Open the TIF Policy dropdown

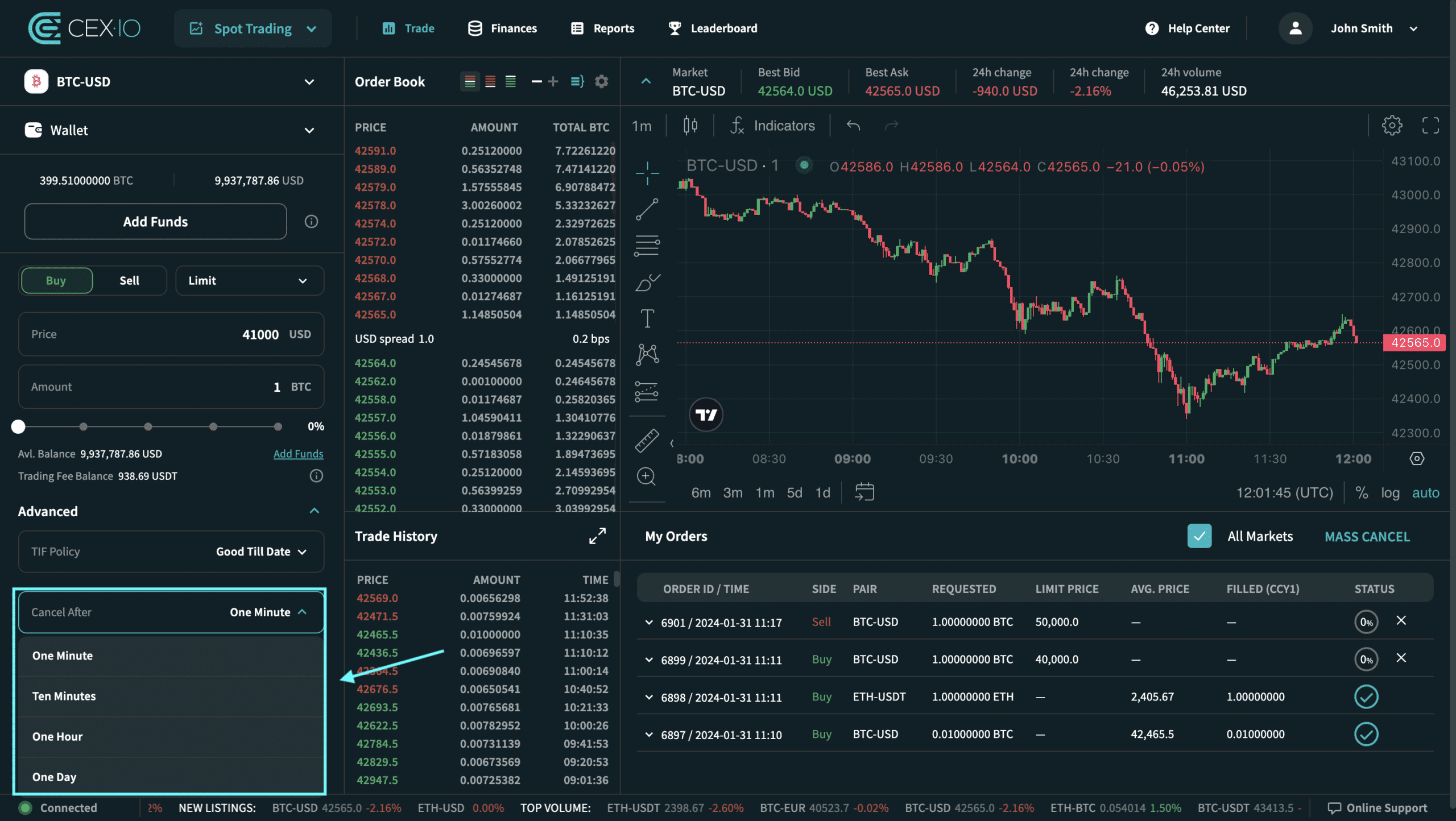[171, 551]
